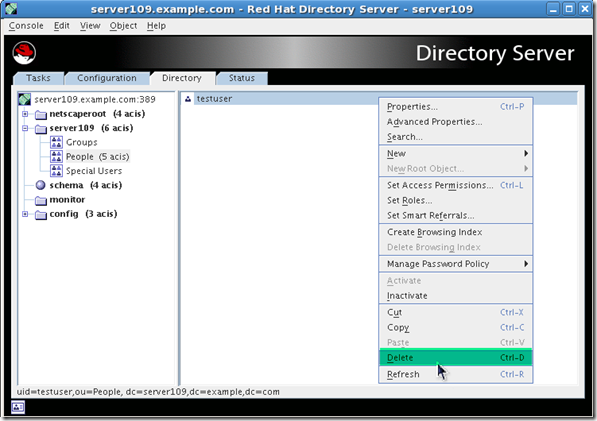Choose Inactivate from context menu
This screenshot has height=421, width=597.
456,296
